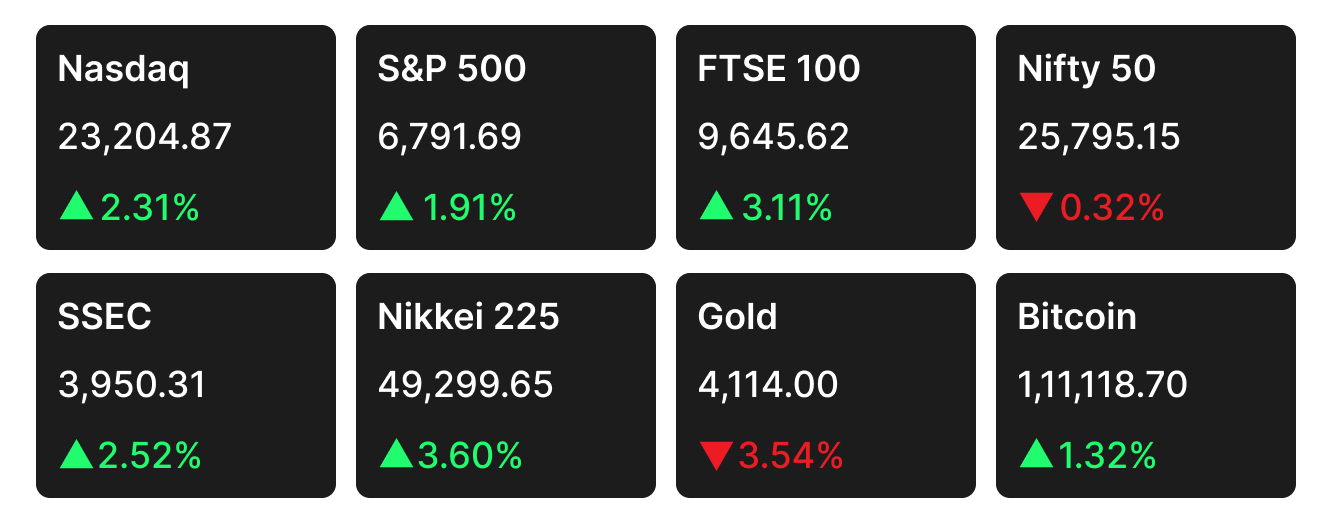Select the FTSE 100 heading
1332x524 pixels.
pyautogui.click(x=779, y=69)
